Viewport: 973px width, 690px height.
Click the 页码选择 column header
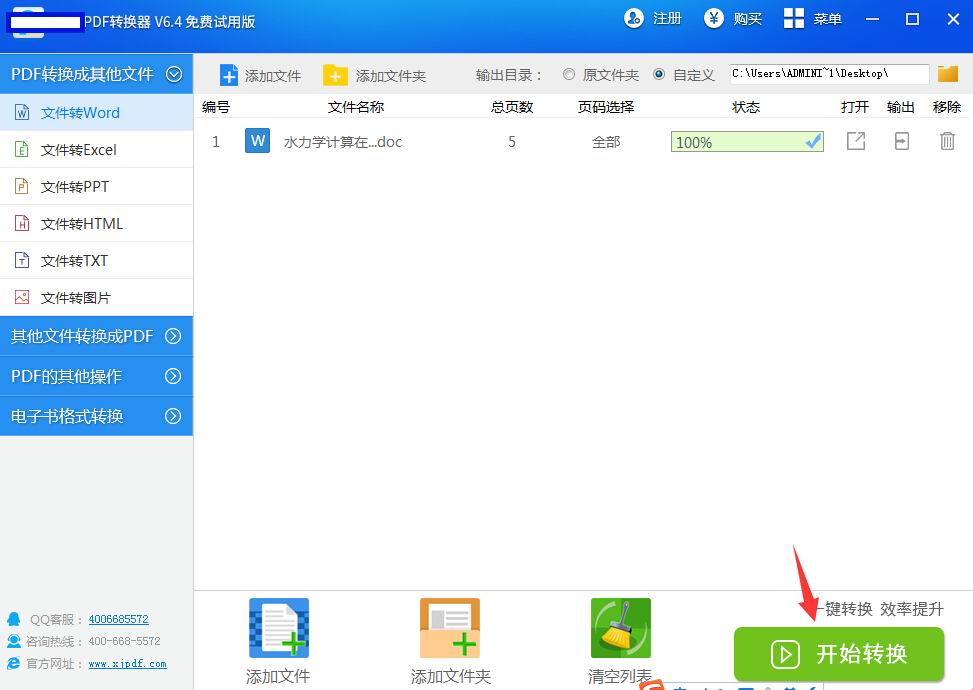(606, 107)
